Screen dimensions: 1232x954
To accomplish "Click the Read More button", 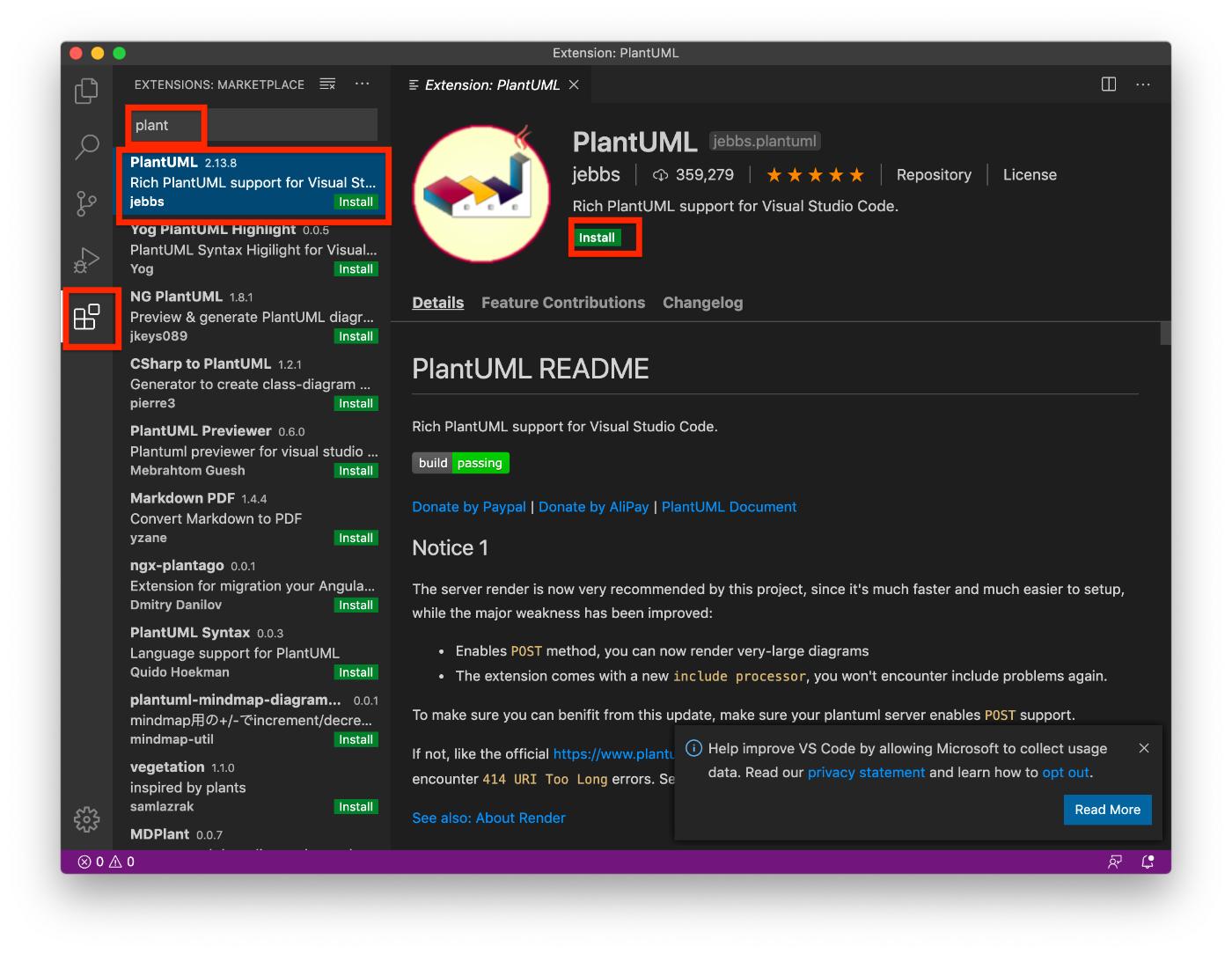I will click(x=1108, y=810).
